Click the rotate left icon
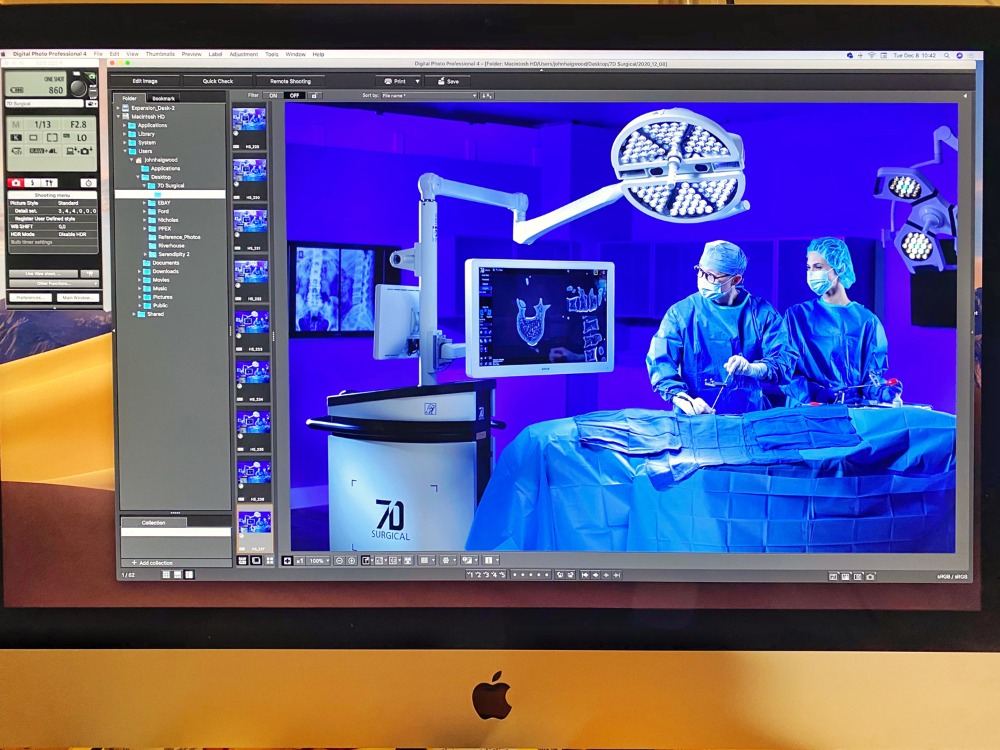1000x750 pixels. [x=560, y=575]
